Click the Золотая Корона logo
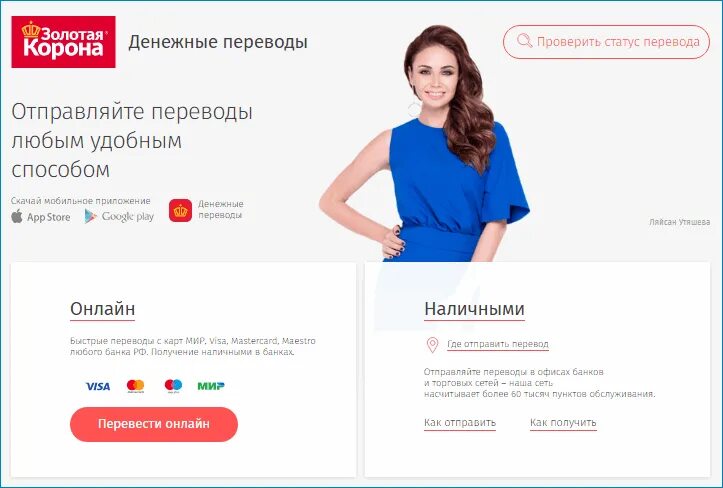 [63, 42]
